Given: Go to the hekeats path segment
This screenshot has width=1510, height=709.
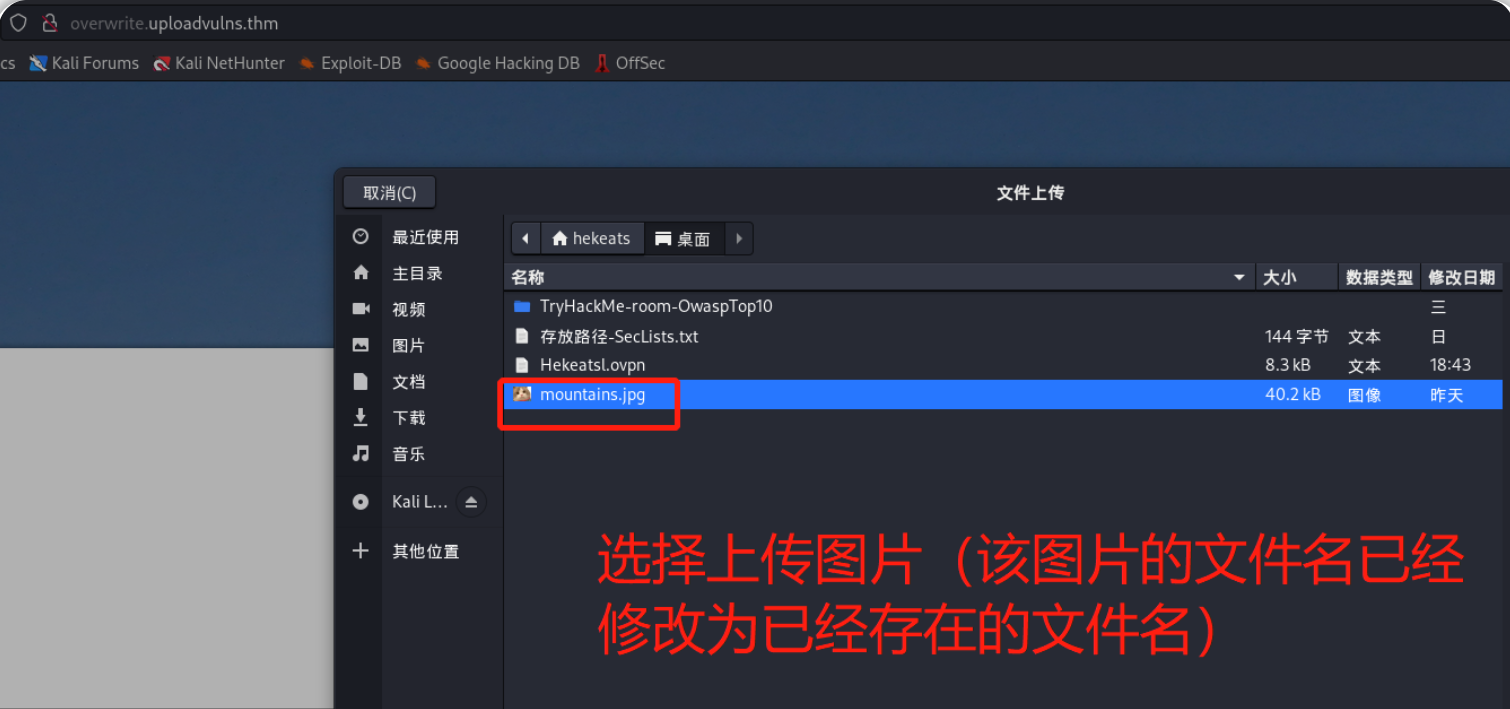Looking at the screenshot, I should tap(592, 239).
